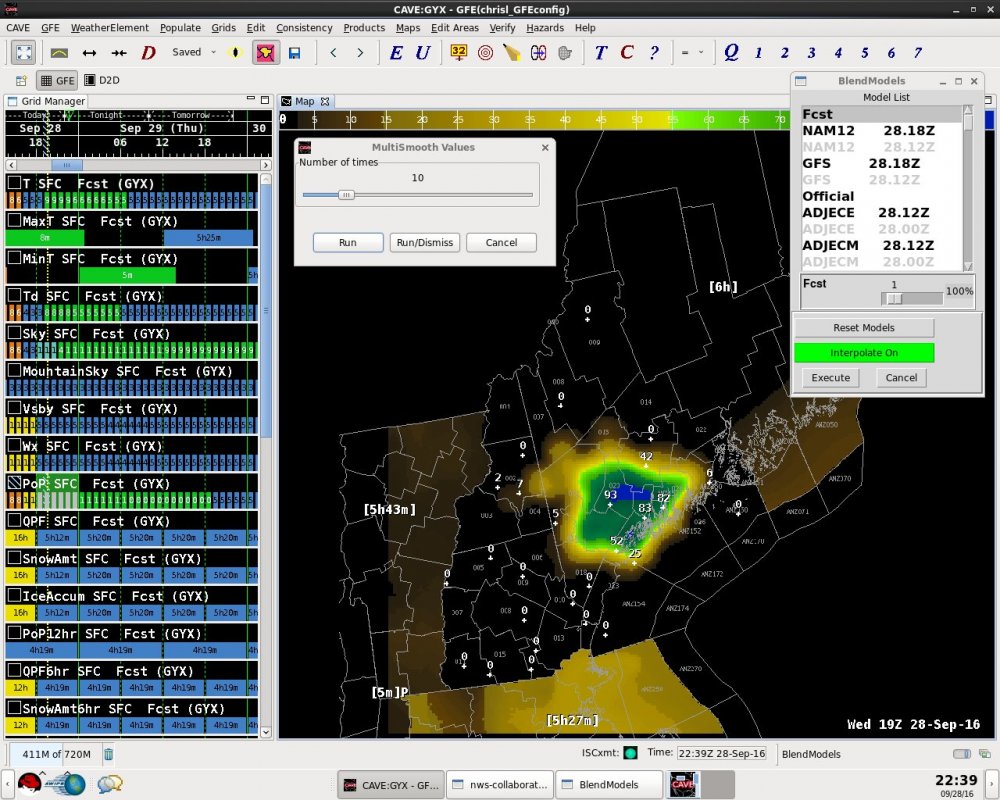This screenshot has width=1000, height=800.
Task: Click the red italic D toolbar icon
Action: click(x=148, y=52)
